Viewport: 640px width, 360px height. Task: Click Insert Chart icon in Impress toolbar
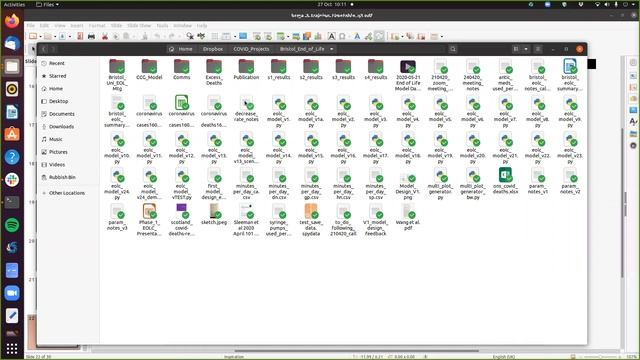click(x=318, y=36)
